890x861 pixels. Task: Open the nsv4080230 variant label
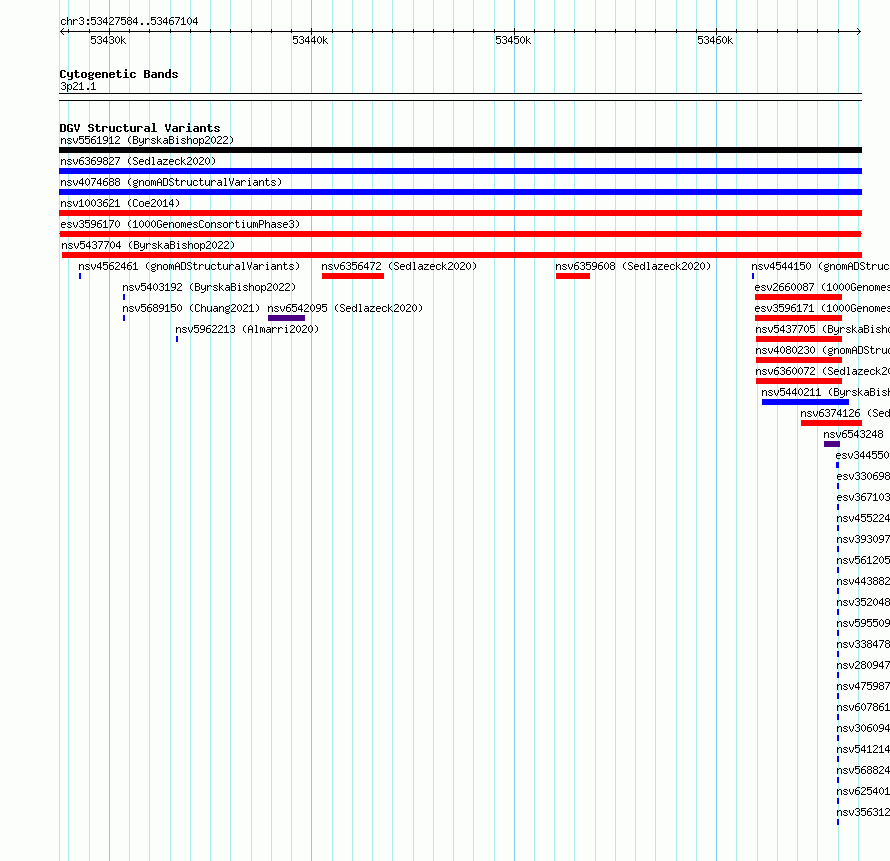coord(822,350)
